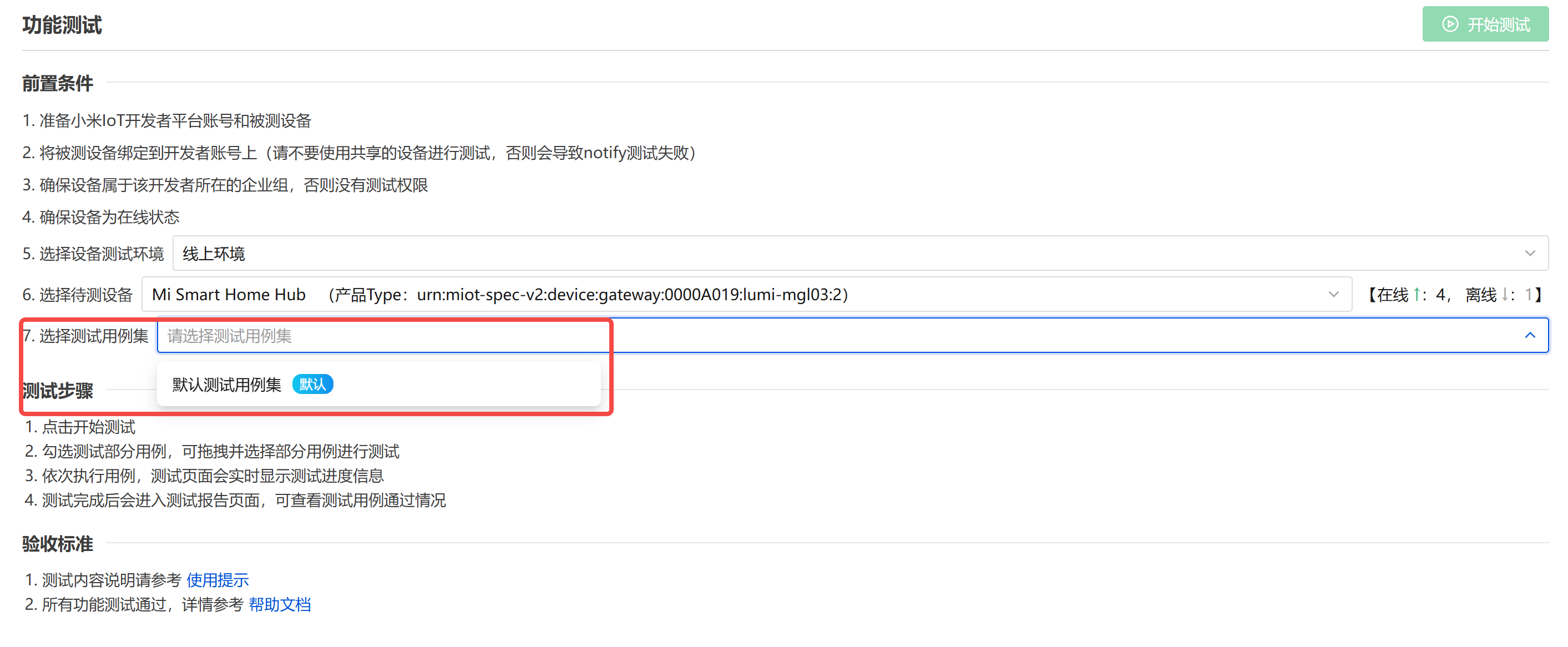This screenshot has width=1568, height=647.
Task: Click the 前置条件 section heading
Action: click(58, 83)
